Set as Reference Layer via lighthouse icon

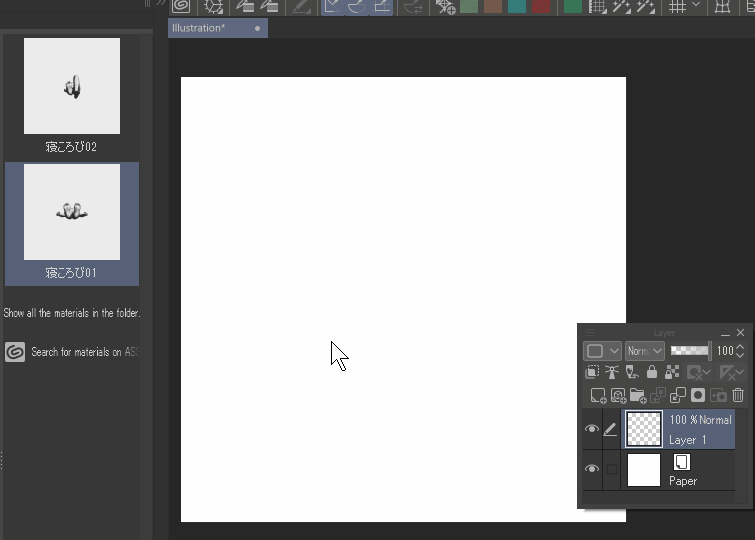[612, 372]
